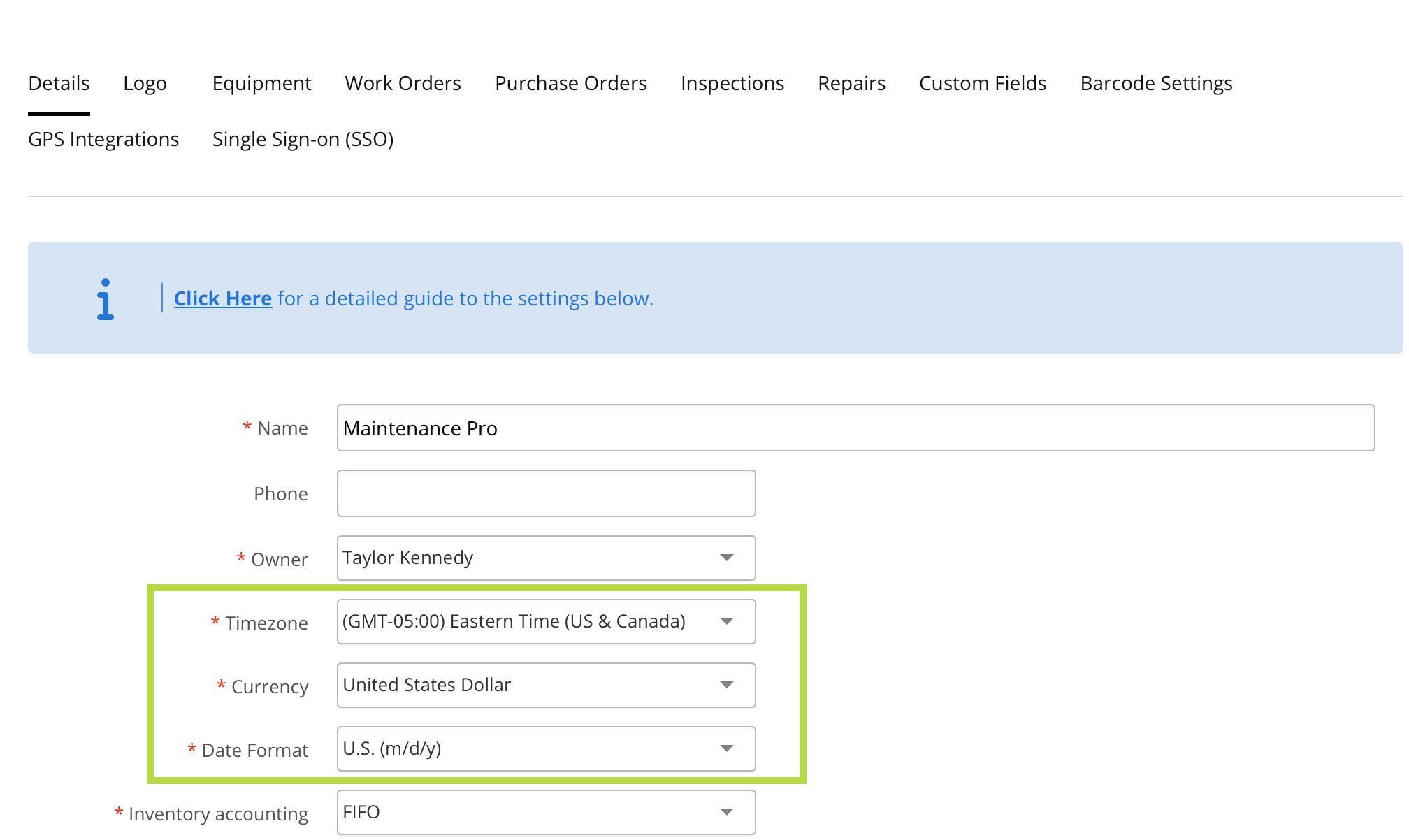Click the blue info icon
Viewport: 1409px width, 840px height.
[x=106, y=299]
